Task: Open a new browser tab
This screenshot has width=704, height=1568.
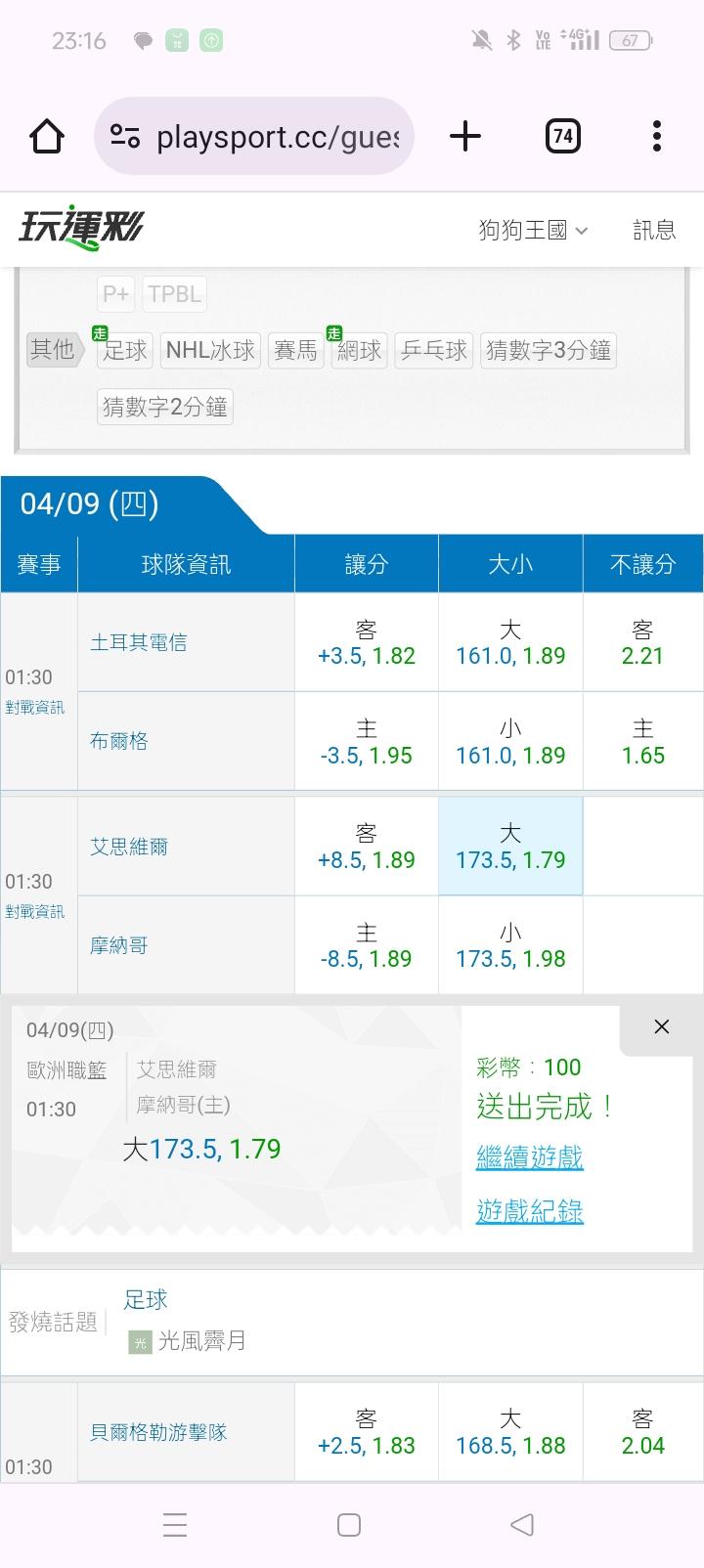Action: tap(465, 136)
